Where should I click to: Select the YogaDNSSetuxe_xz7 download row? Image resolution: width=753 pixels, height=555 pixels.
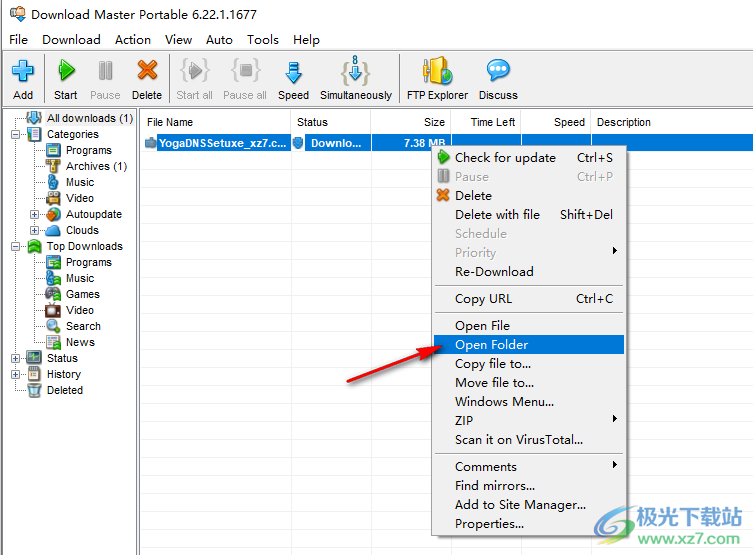click(447, 143)
